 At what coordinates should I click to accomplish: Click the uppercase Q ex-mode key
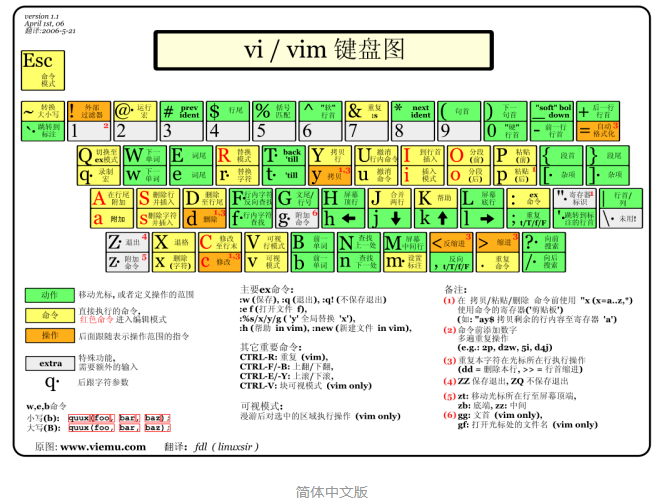(x=98, y=155)
